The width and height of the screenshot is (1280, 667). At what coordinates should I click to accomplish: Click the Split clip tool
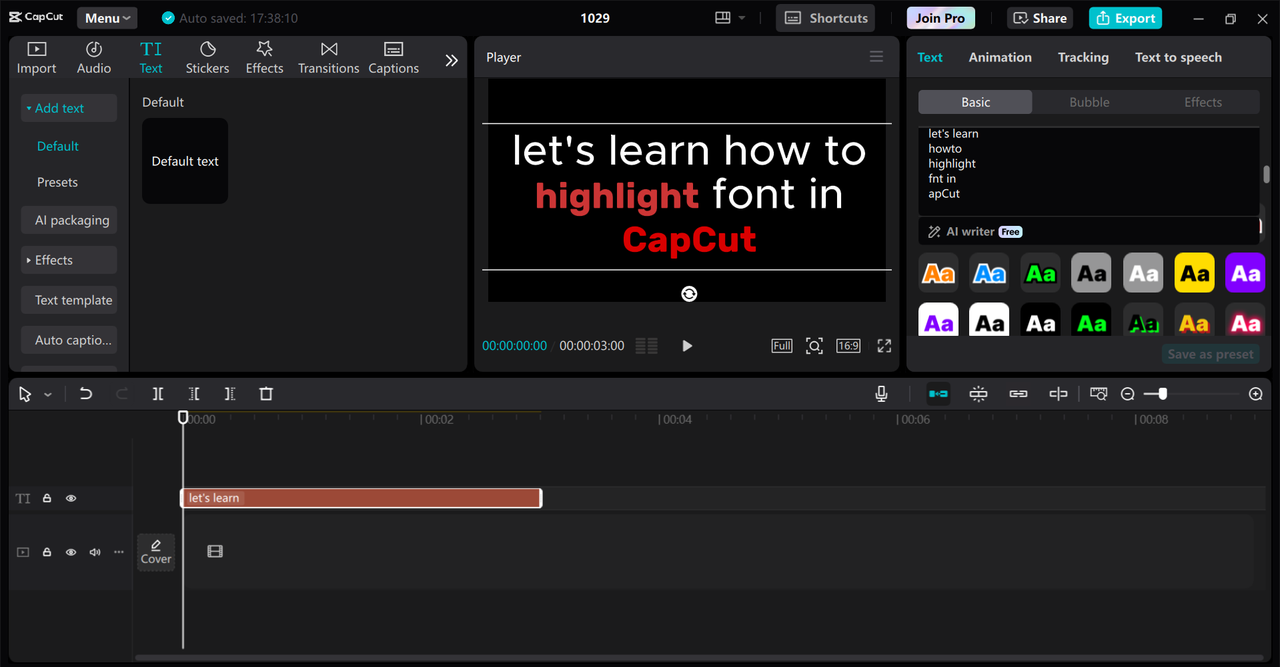158,394
